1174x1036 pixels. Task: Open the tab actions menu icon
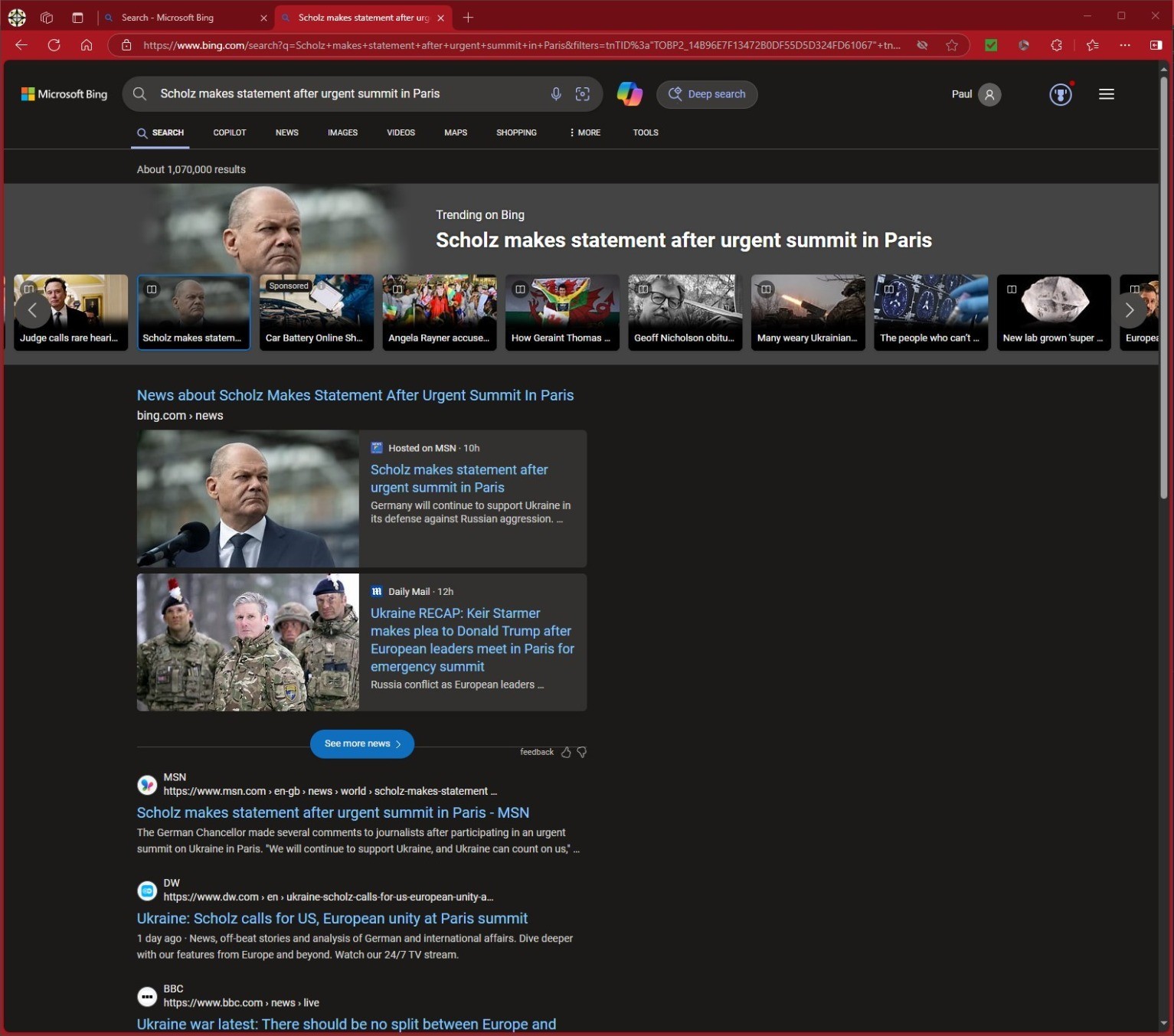(x=77, y=18)
